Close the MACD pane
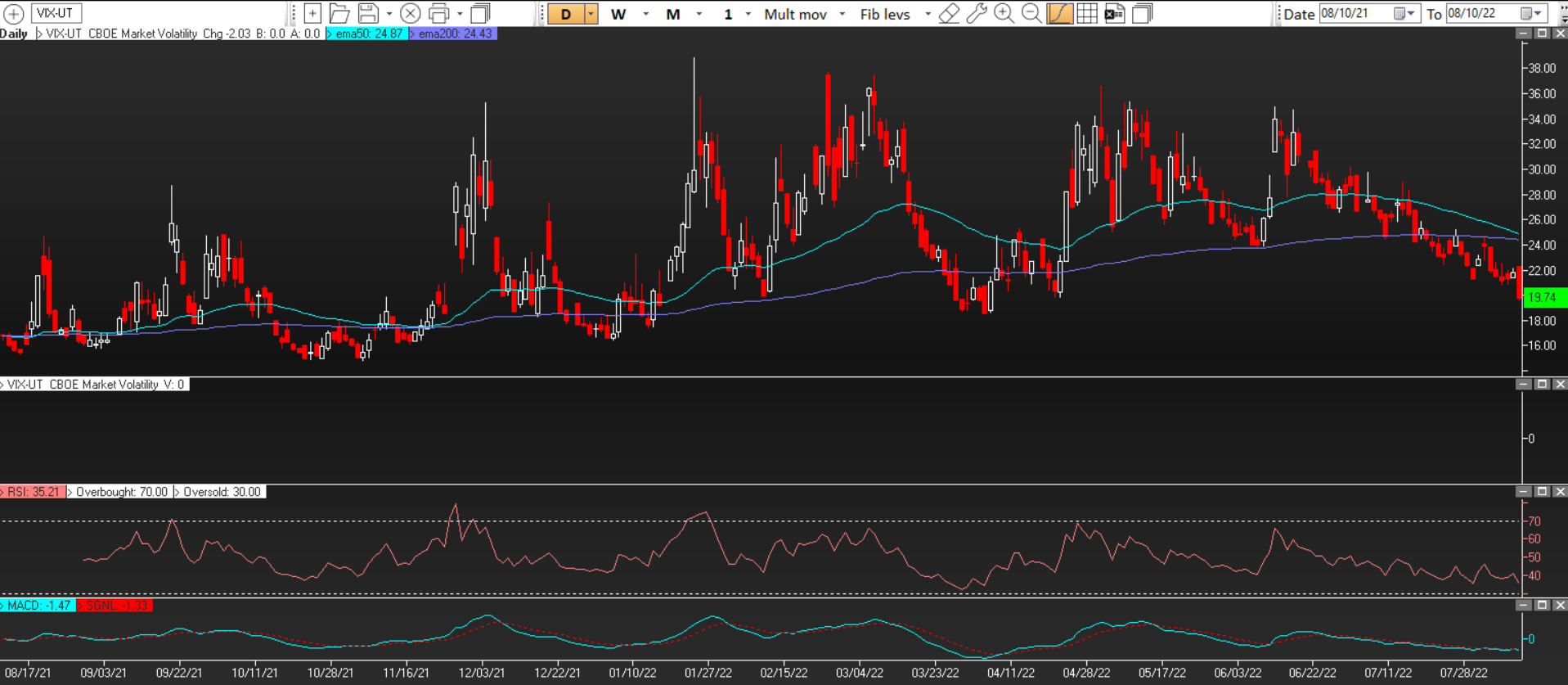This screenshot has width=1568, height=685. pos(1560,605)
